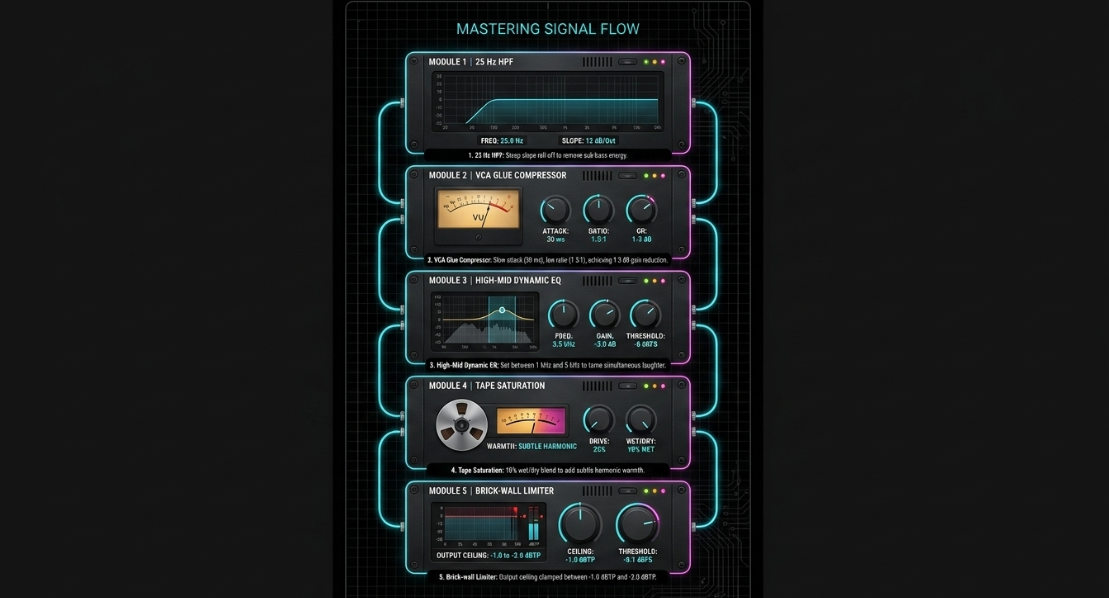
Task: Toggle the power switch on Module 5 Limiter
Action: click(627, 491)
